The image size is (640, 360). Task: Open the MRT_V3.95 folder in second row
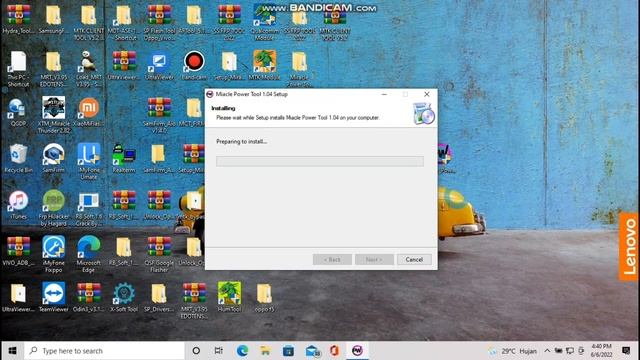53,69
